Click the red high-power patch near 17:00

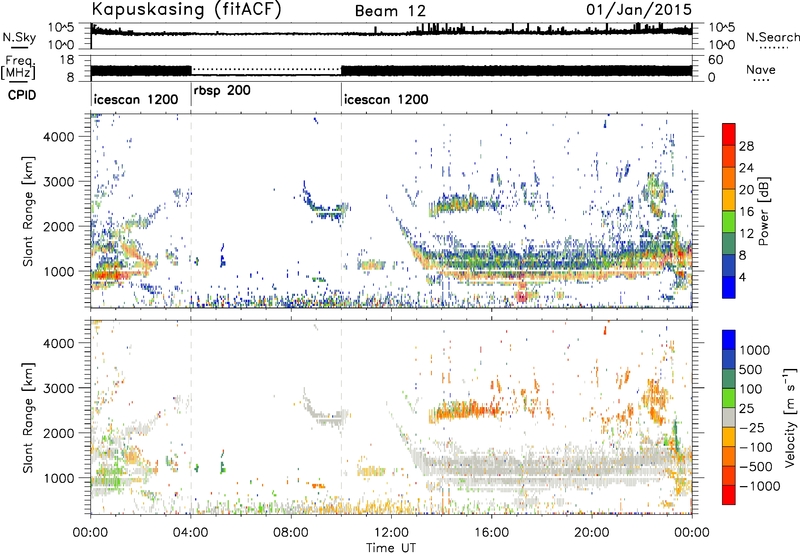coord(521,296)
